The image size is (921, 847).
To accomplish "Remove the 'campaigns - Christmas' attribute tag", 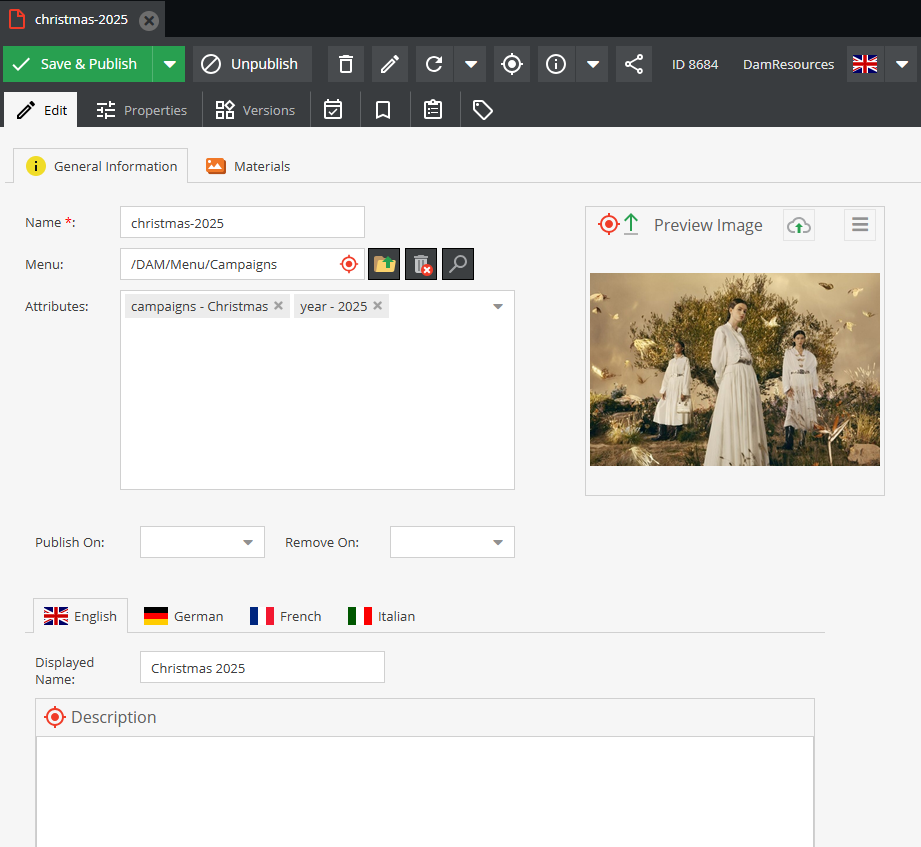I will tap(279, 306).
